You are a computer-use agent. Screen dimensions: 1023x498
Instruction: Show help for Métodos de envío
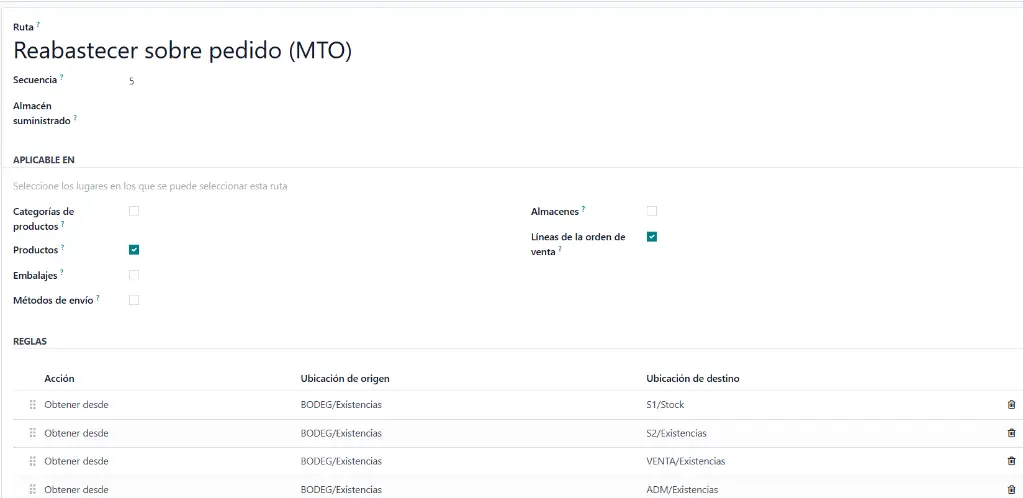(x=98, y=298)
